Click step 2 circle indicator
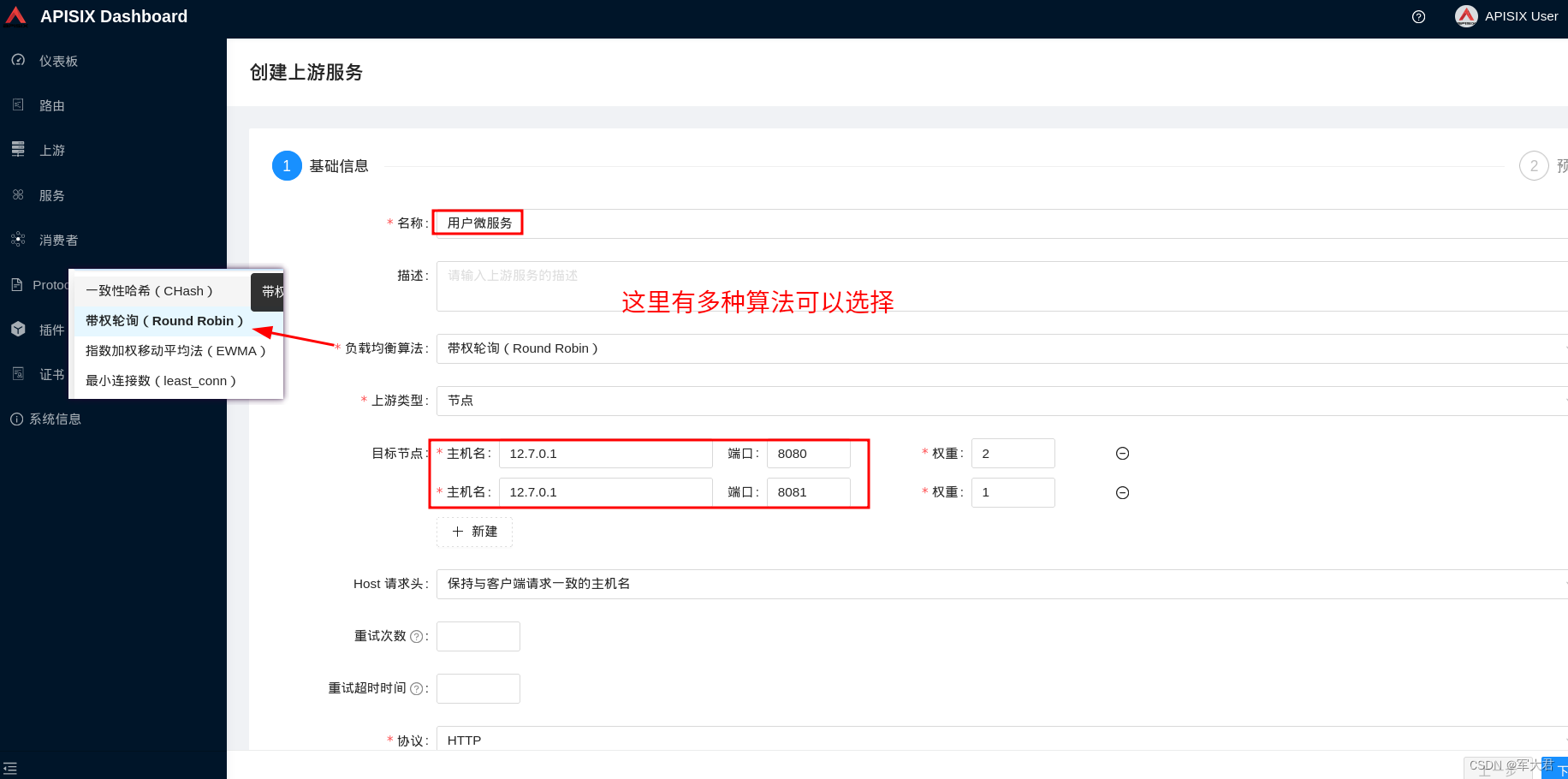 pos(1534,166)
